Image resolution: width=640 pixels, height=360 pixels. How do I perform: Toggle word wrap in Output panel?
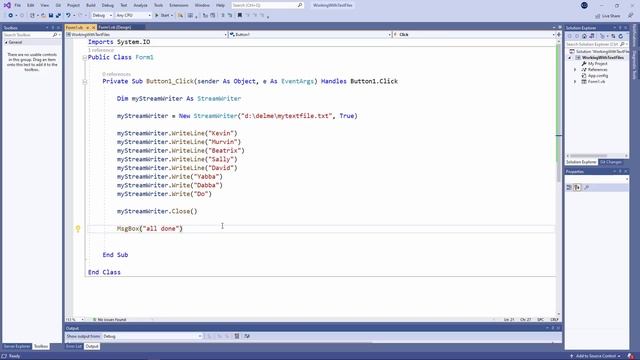pyautogui.click(x=247, y=336)
